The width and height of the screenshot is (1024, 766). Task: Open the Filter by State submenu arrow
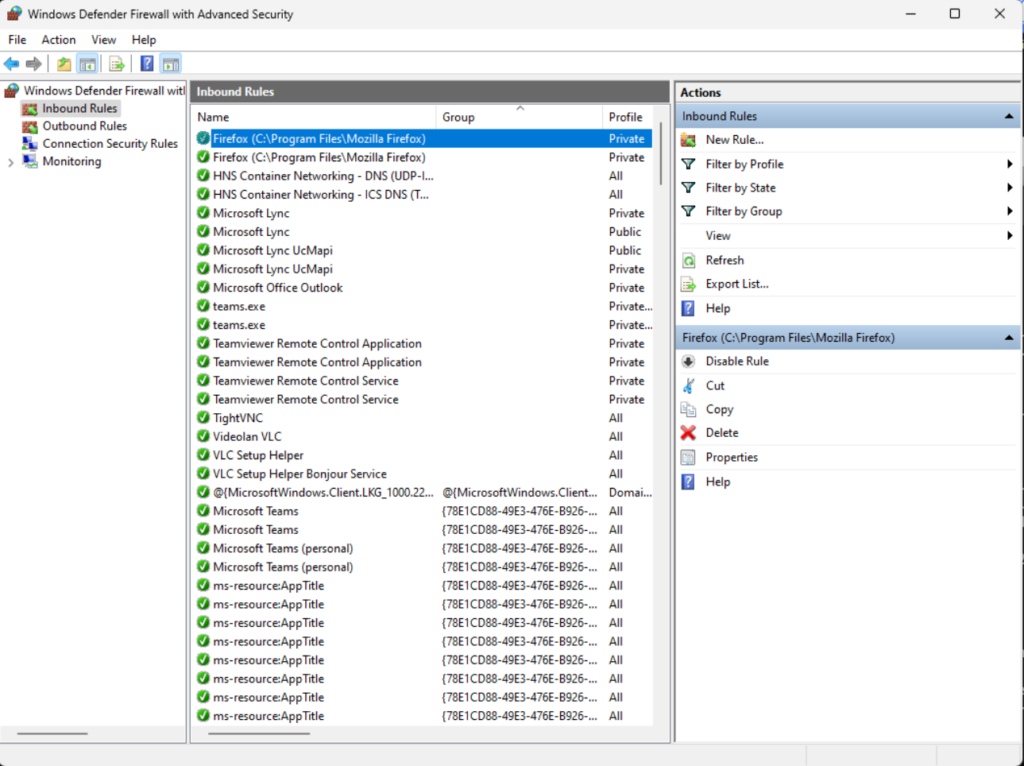[x=1010, y=187]
